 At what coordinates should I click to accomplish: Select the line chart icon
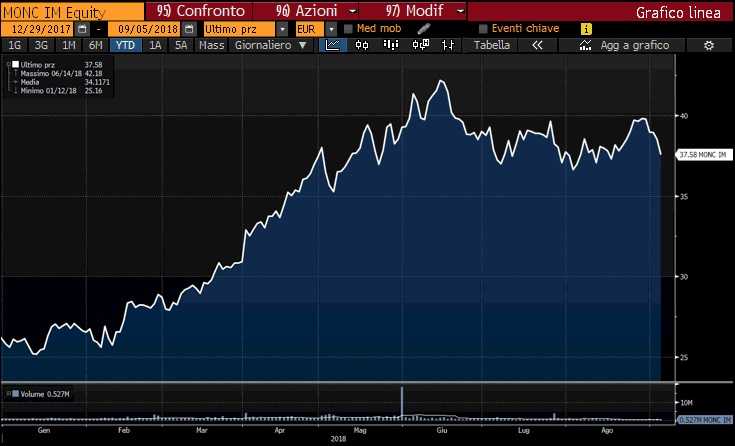point(332,45)
